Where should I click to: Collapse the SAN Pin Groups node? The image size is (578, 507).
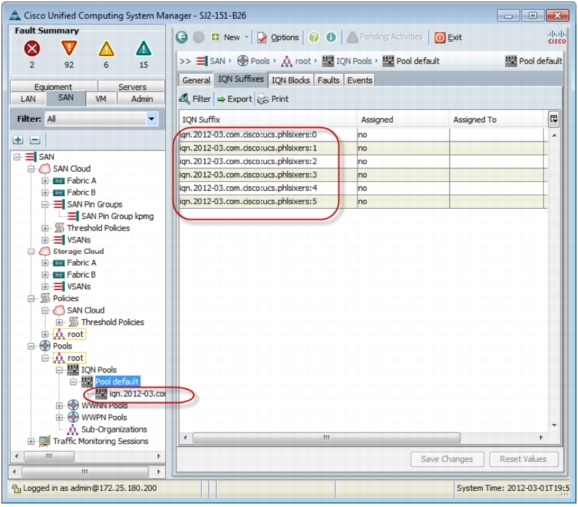(45, 204)
